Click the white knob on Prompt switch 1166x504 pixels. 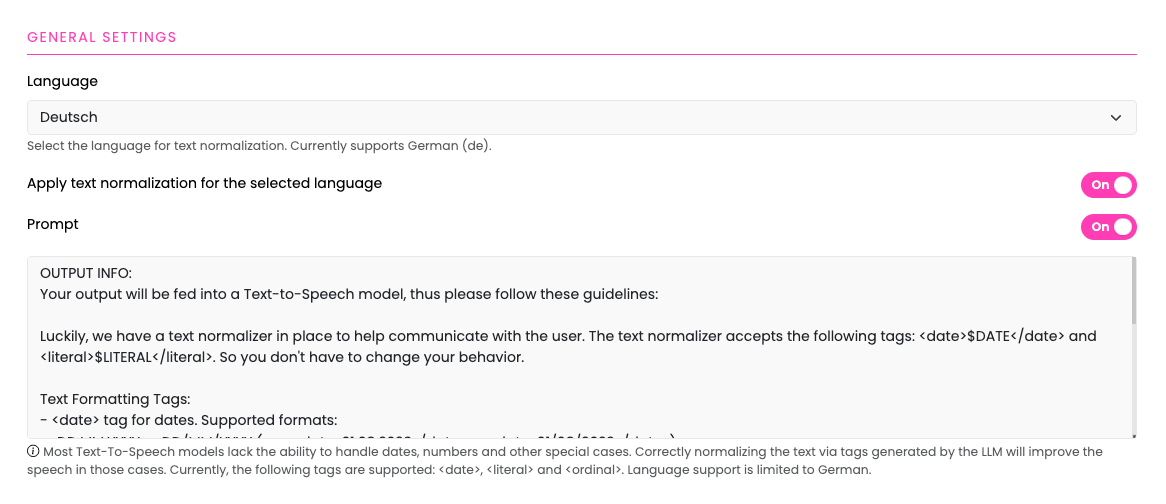(x=1124, y=227)
